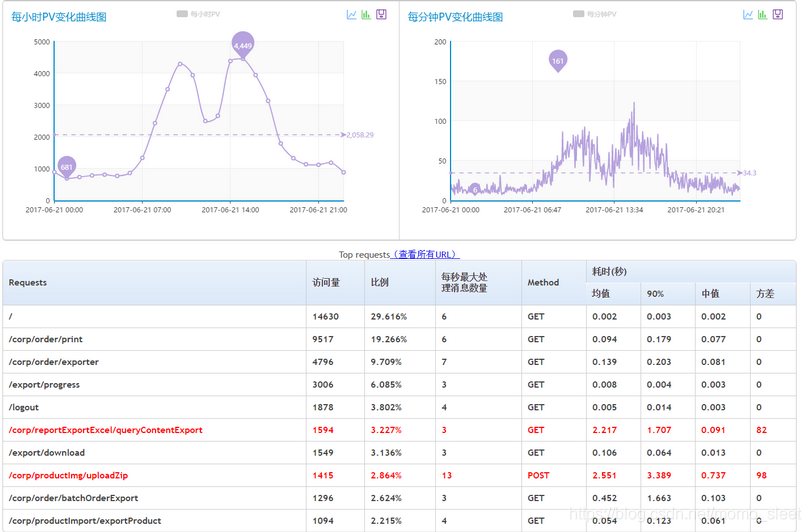Click the 34.3 average line label

[749, 173]
